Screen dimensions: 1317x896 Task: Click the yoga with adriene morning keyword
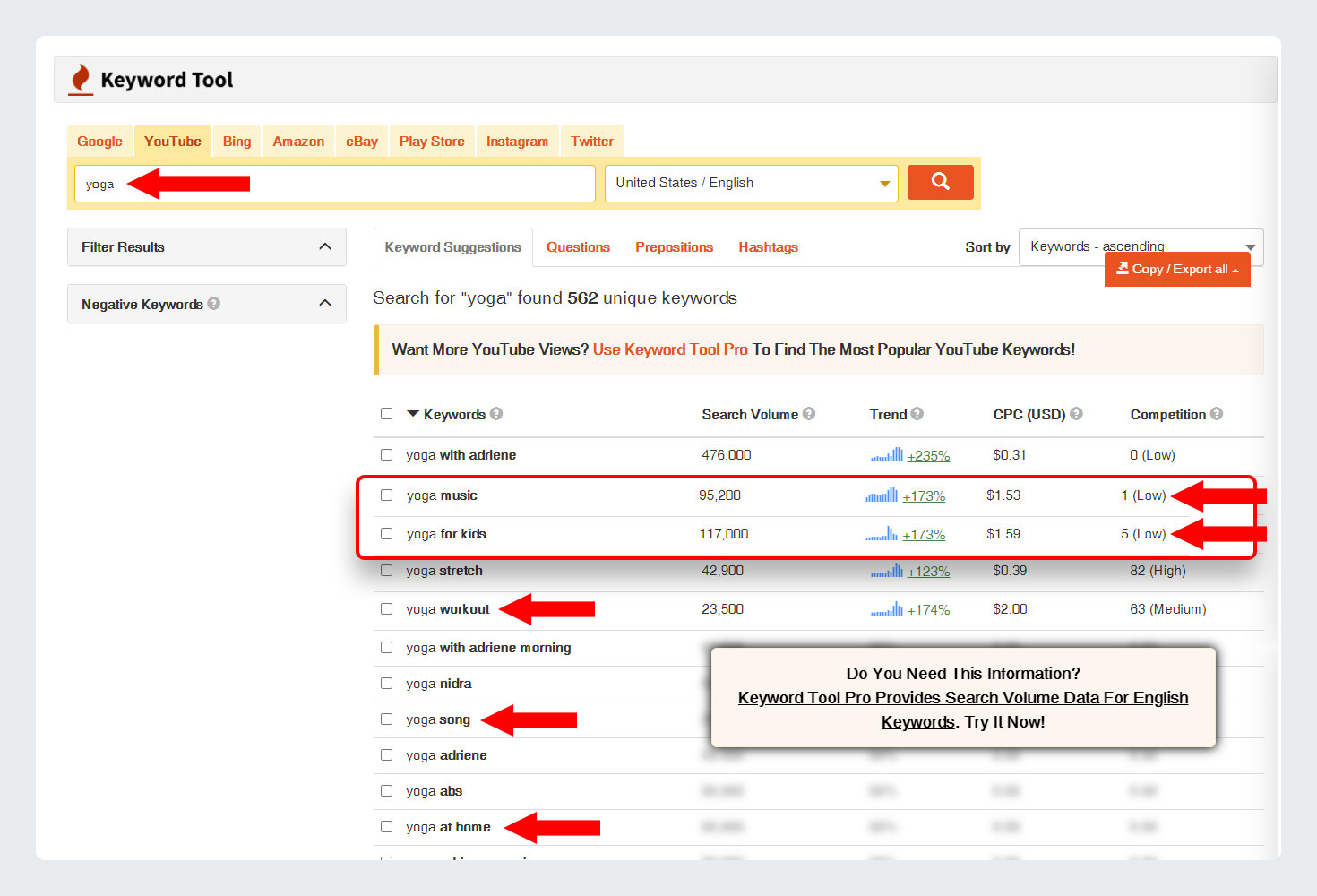(488, 648)
